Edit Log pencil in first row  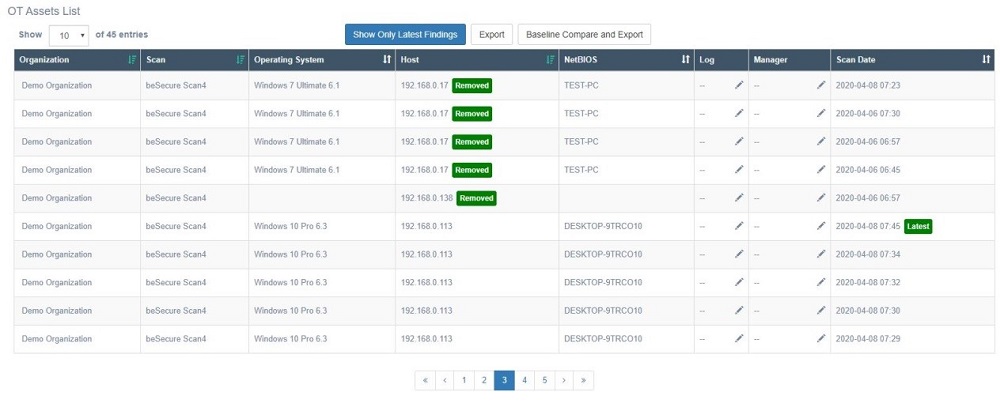pyautogui.click(x=739, y=86)
